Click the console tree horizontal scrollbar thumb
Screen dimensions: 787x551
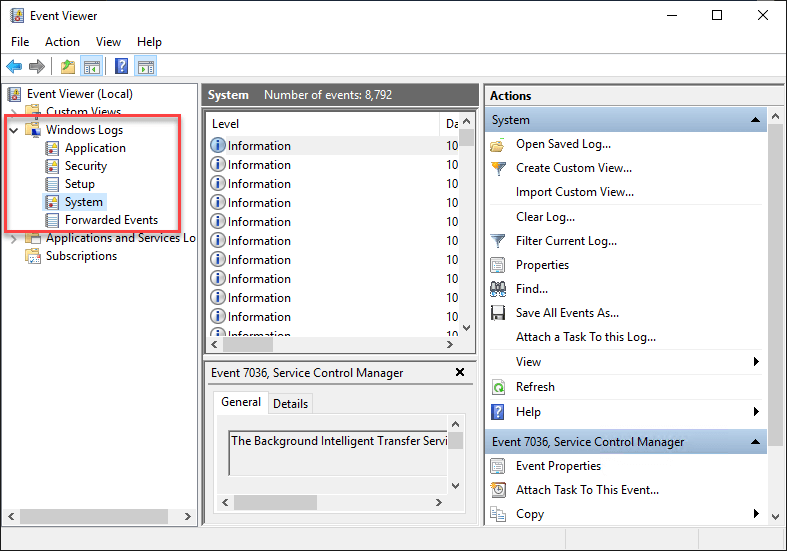point(94,516)
